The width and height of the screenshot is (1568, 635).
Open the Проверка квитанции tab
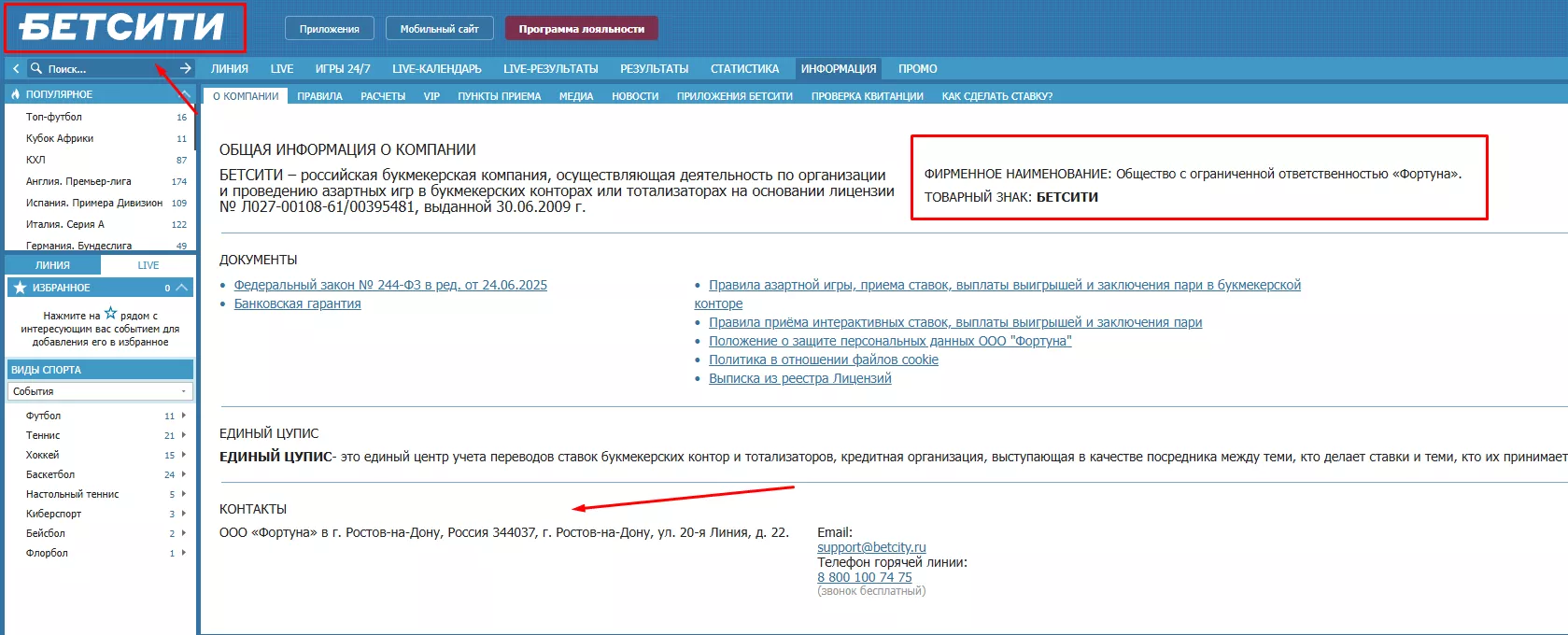(x=867, y=96)
